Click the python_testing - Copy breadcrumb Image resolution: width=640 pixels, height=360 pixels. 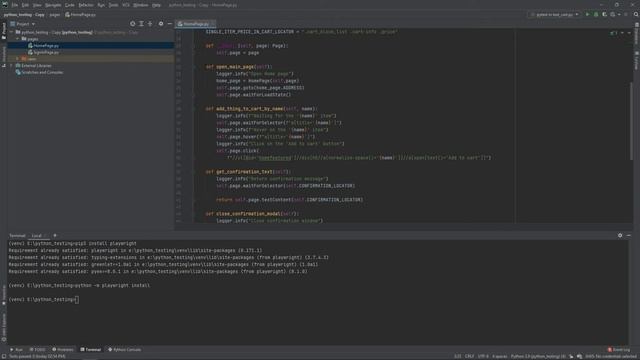click(24, 15)
